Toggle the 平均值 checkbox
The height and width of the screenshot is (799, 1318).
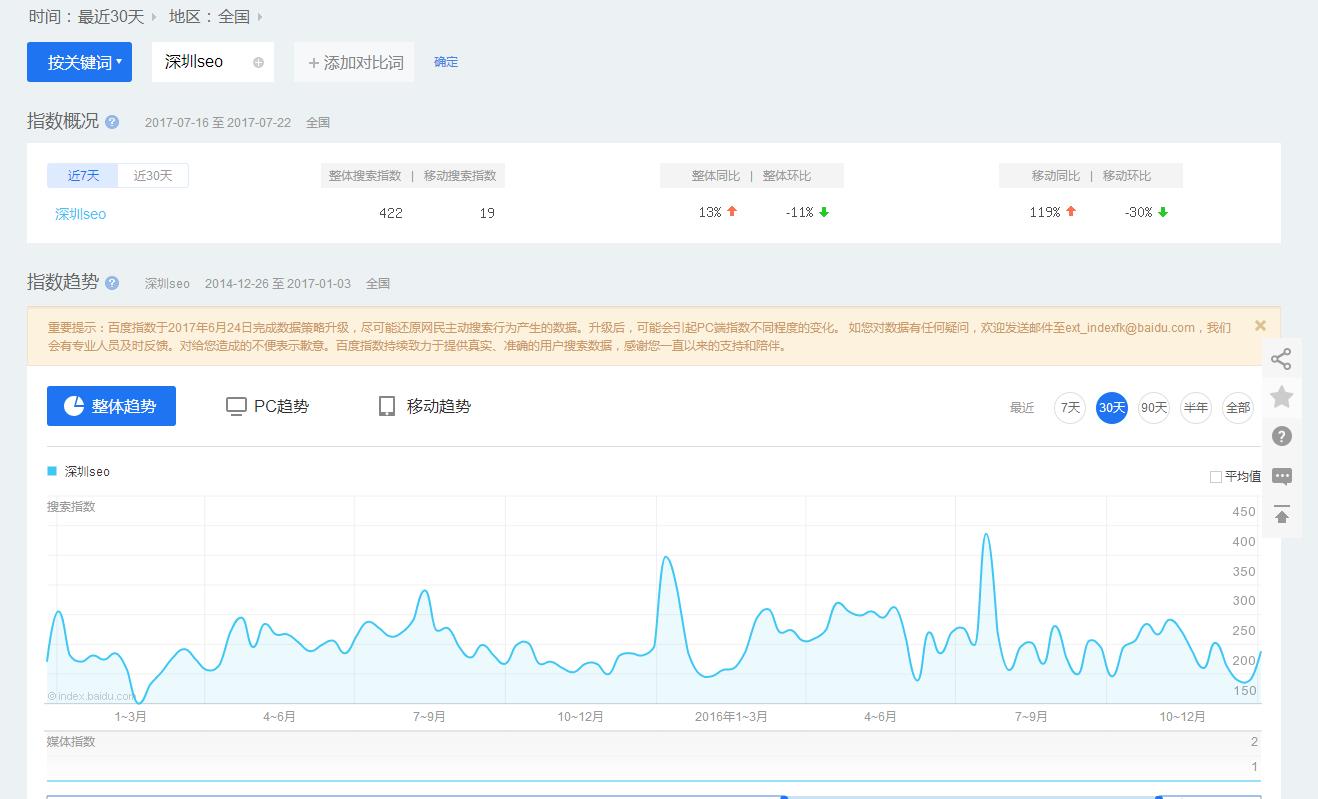pos(1216,477)
